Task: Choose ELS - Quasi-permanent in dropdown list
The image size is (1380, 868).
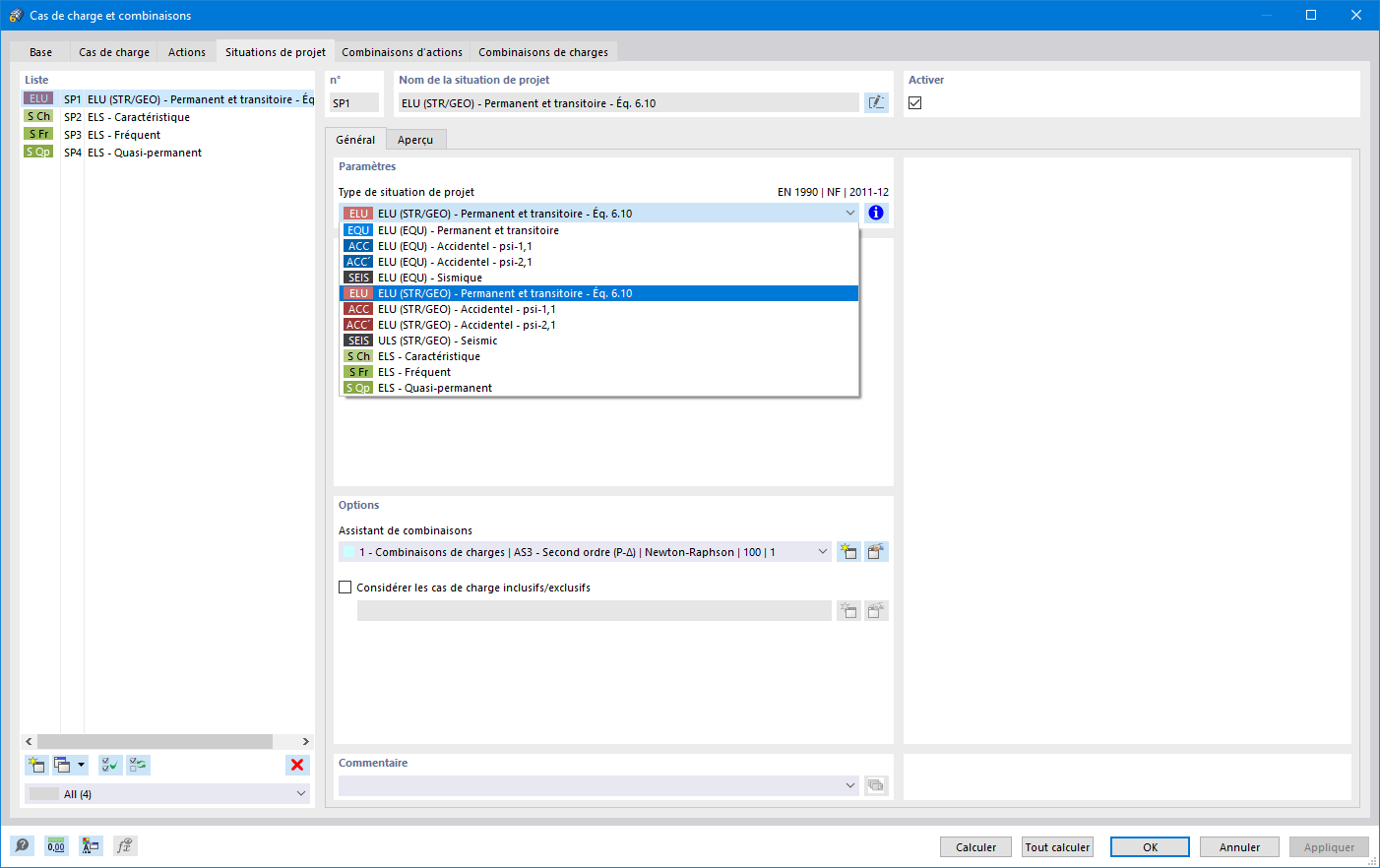Action: [598, 388]
